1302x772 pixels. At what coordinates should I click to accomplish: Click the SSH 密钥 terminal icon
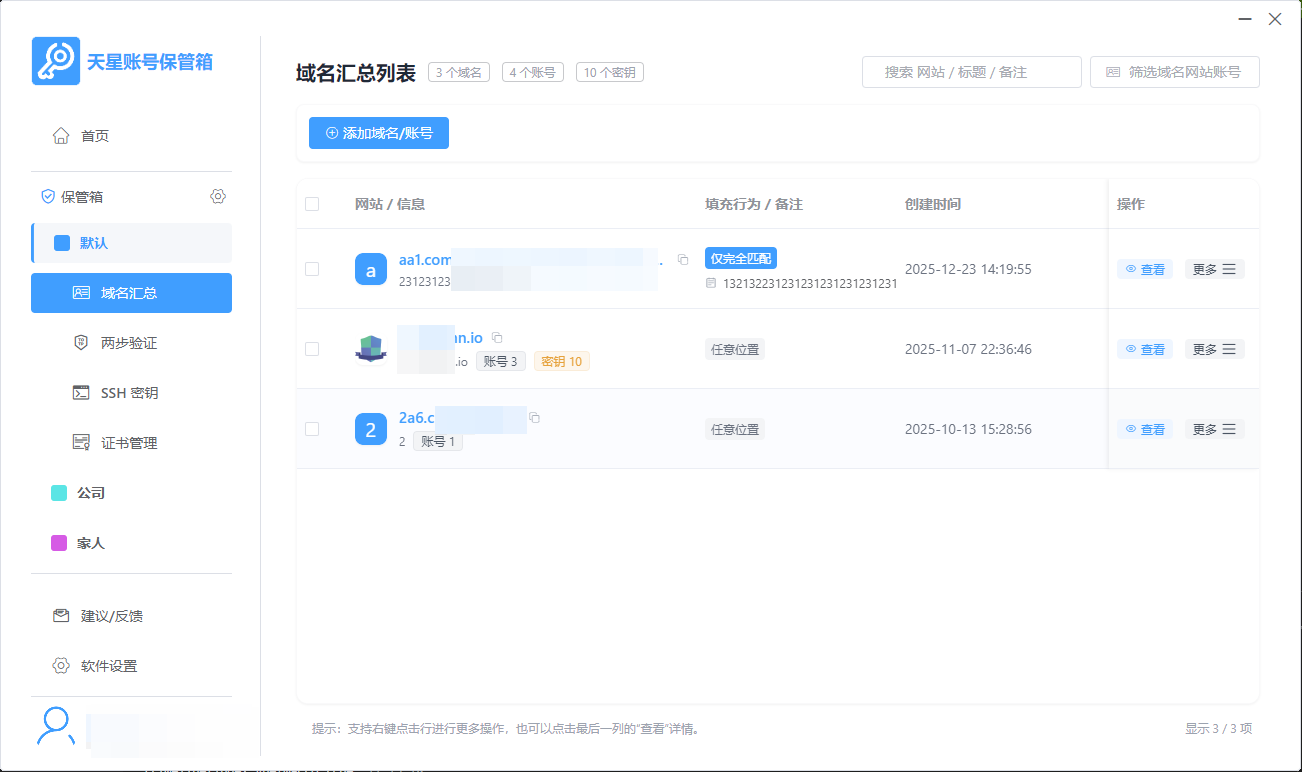coord(82,392)
